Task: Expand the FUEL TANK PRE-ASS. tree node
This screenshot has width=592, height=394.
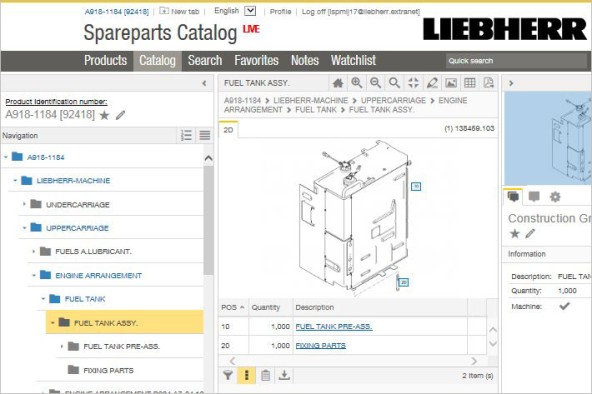Action: pos(62,346)
